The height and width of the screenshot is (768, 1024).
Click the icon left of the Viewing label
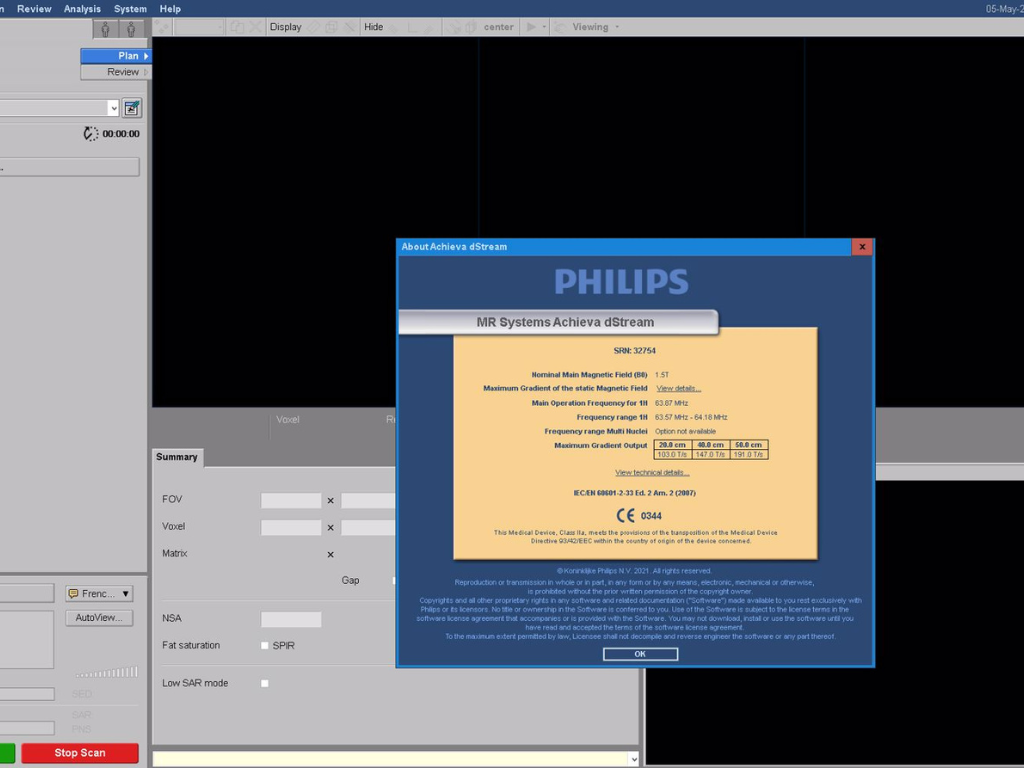click(x=560, y=27)
